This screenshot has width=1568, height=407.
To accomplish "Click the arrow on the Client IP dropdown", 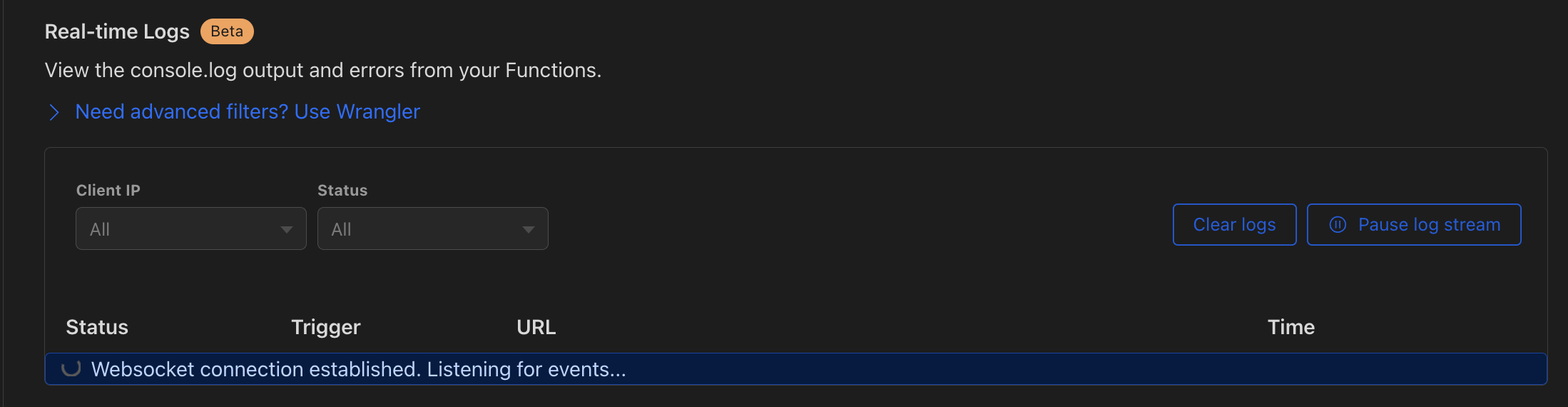I will click(287, 229).
